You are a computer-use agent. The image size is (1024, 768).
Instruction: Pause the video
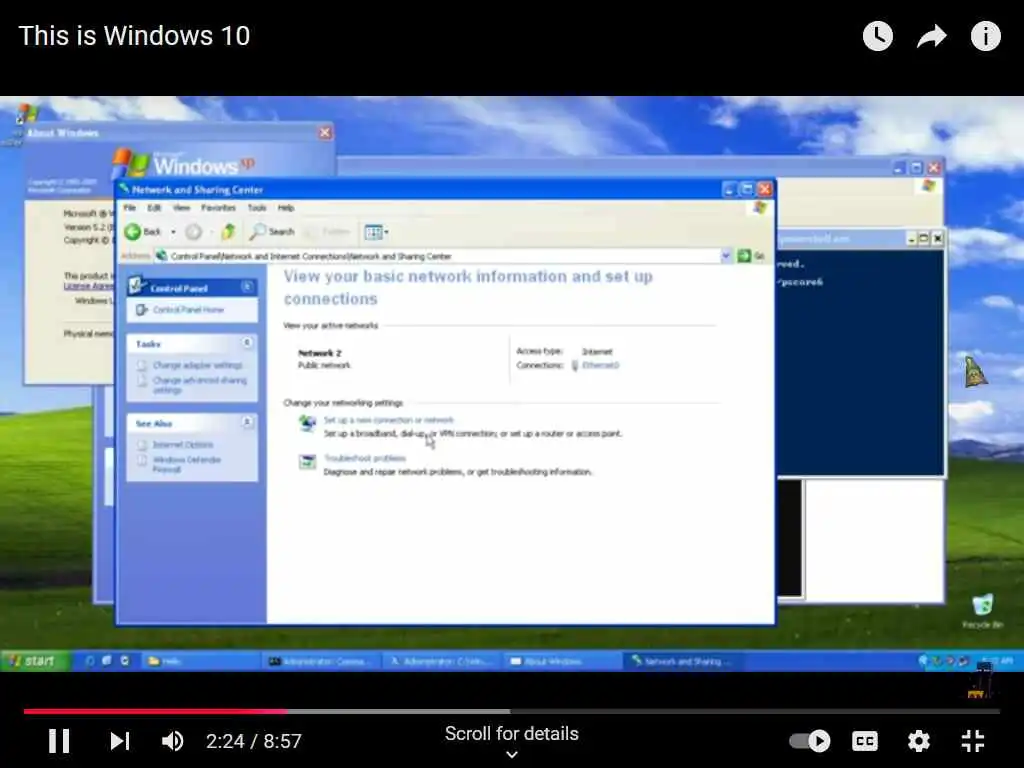click(59, 741)
